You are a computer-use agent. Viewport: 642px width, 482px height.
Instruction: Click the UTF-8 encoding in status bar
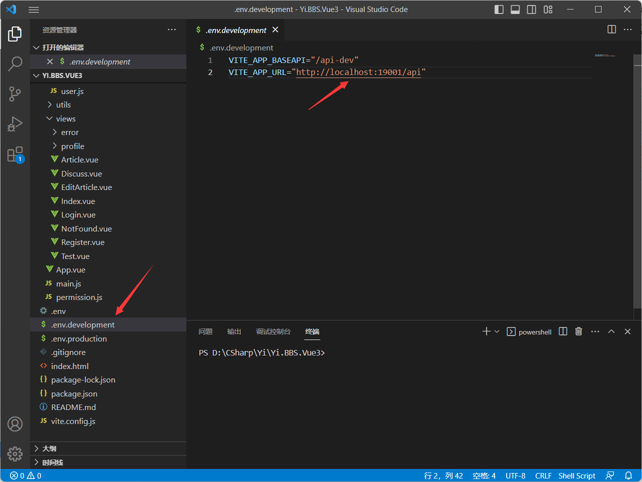[515, 476]
